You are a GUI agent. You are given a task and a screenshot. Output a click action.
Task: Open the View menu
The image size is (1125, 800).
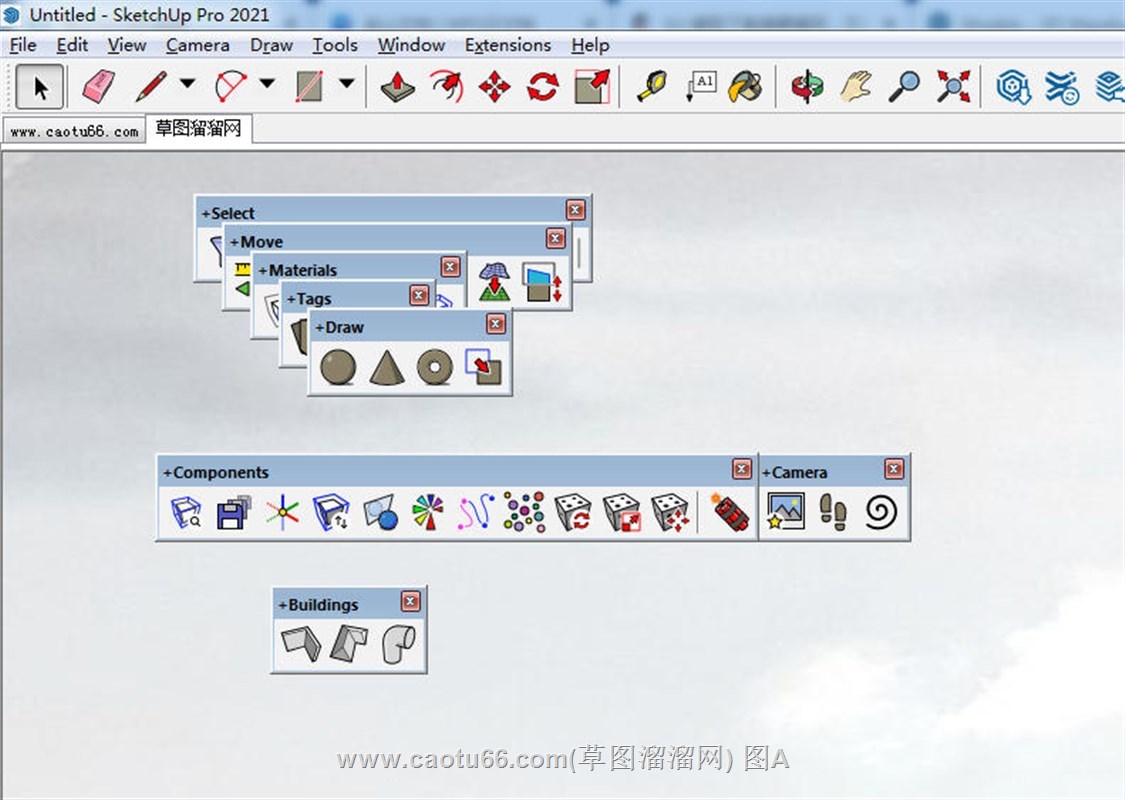pyautogui.click(x=127, y=45)
